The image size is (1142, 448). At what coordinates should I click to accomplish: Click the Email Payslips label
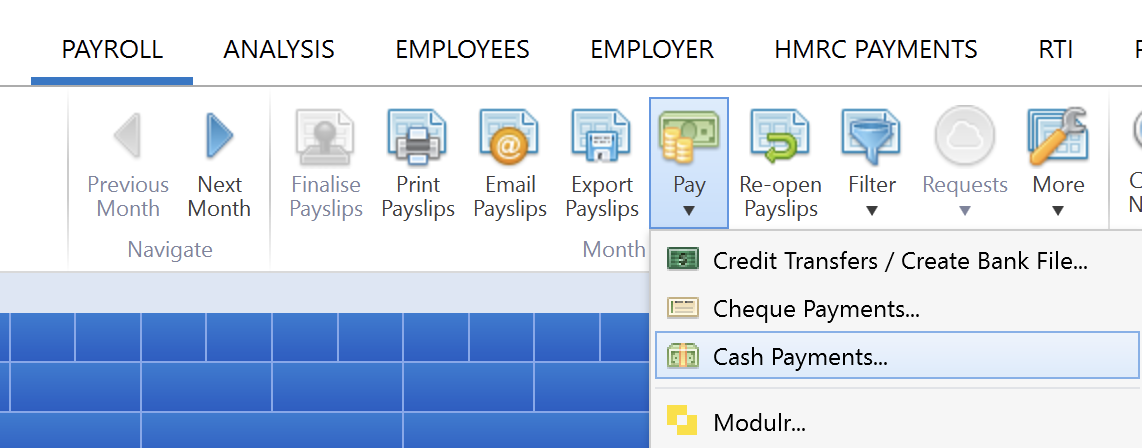[509, 197]
